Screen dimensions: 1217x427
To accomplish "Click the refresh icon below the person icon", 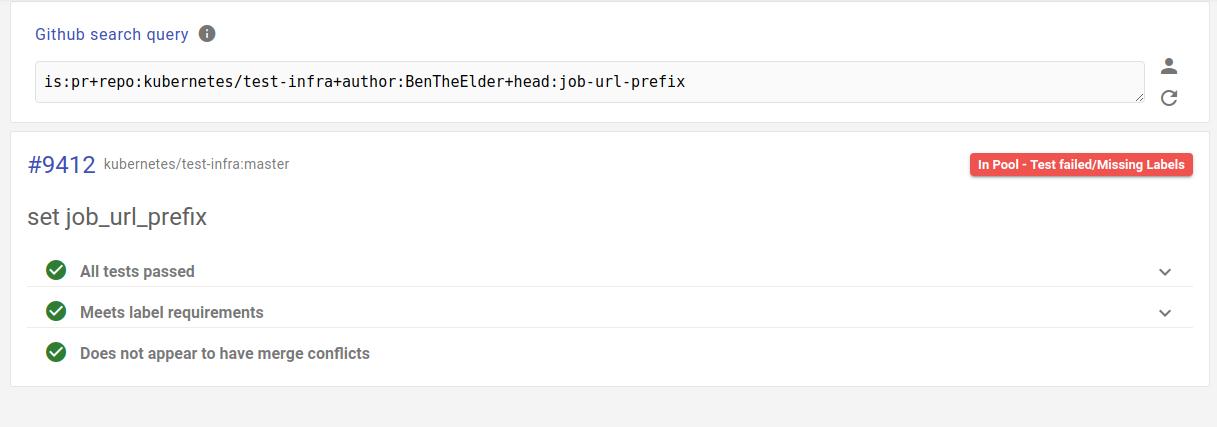I will pos(1168,98).
